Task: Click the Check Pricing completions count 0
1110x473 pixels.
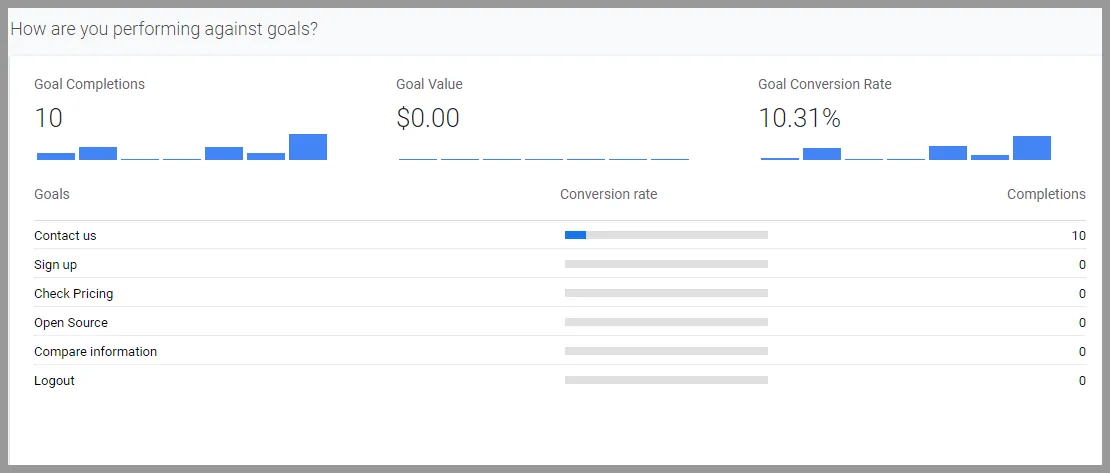Action: [1082, 294]
